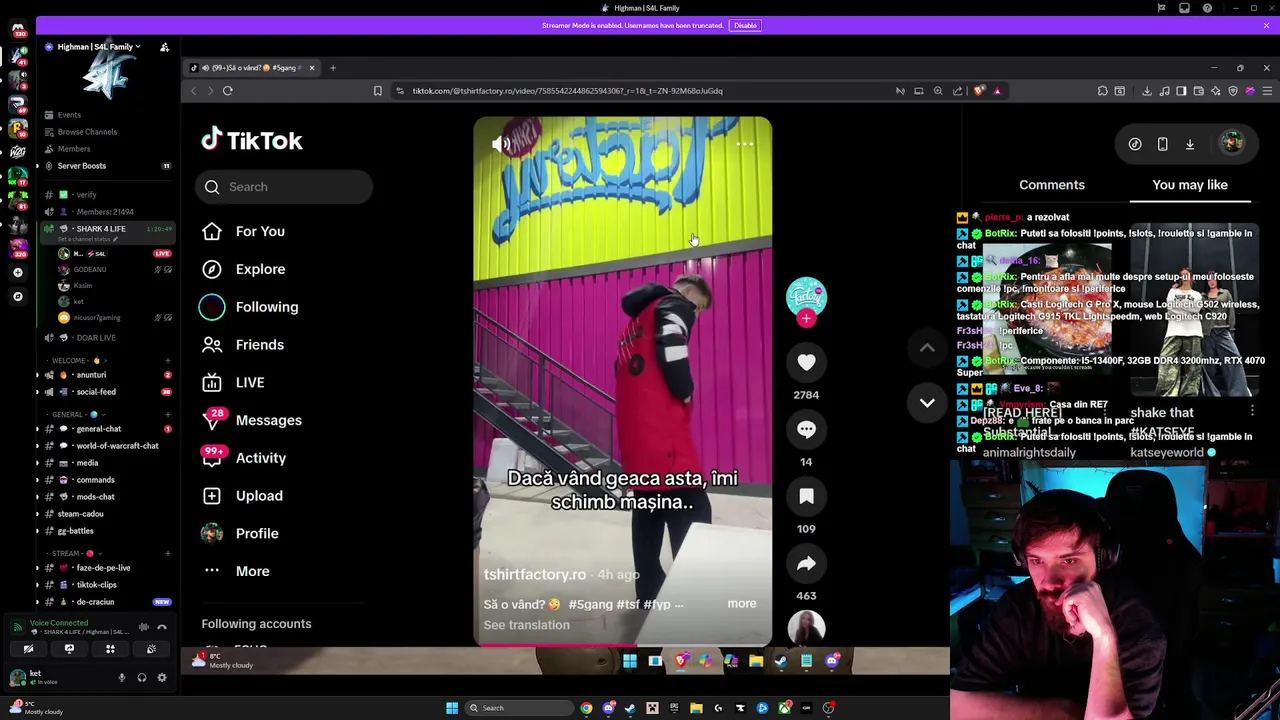Open Windows Start menu
The height and width of the screenshot is (720, 1280).
(452, 708)
